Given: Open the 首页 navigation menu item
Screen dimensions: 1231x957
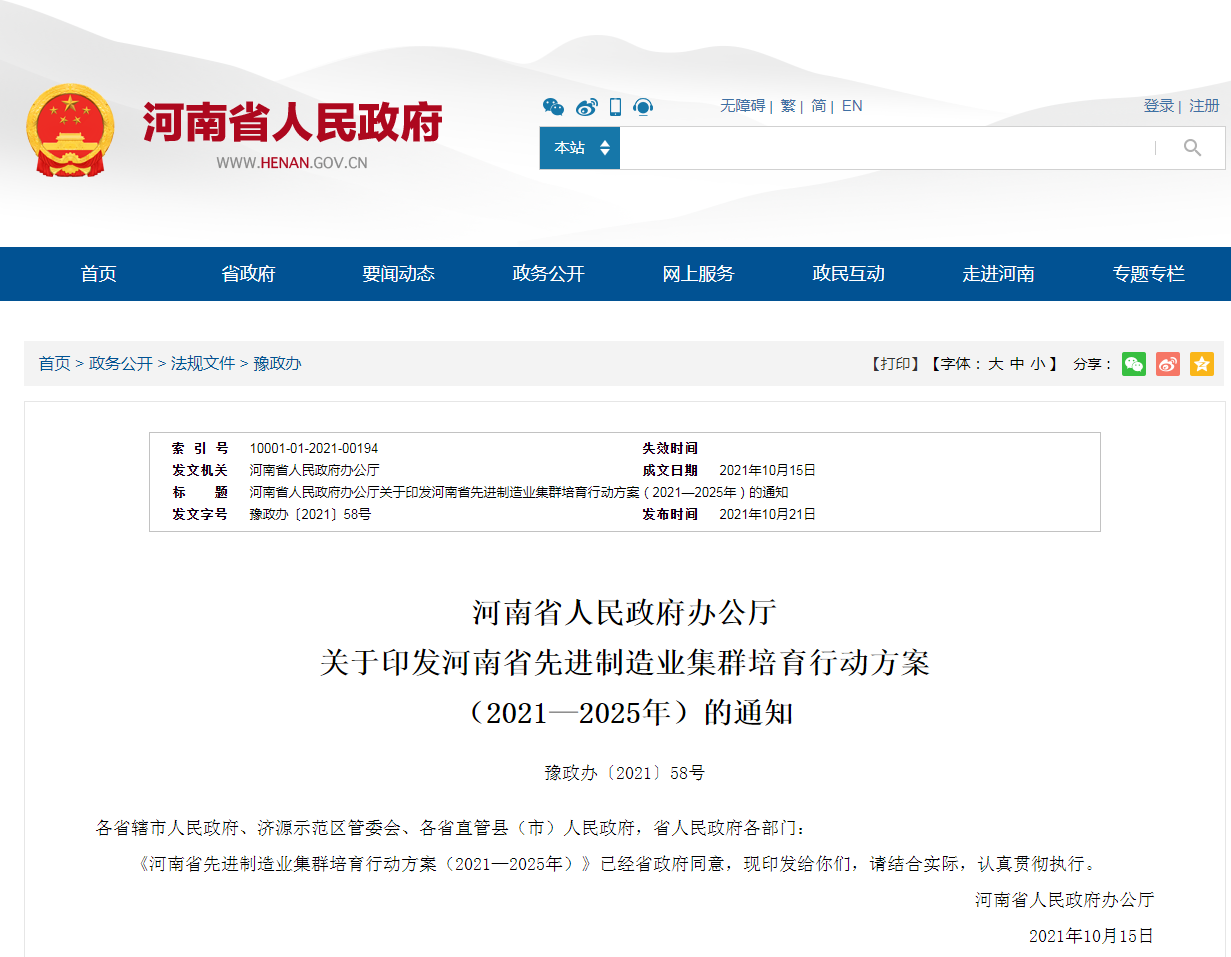Looking at the screenshot, I should coord(99,274).
